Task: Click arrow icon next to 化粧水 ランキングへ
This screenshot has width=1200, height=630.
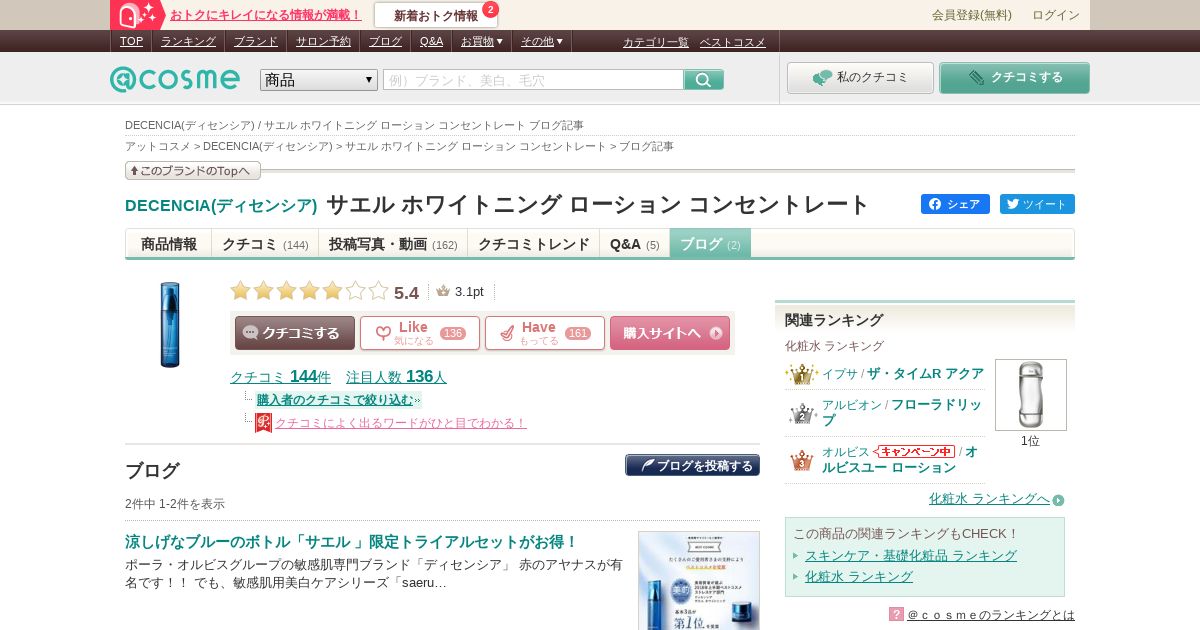Action: pyautogui.click(x=1058, y=500)
